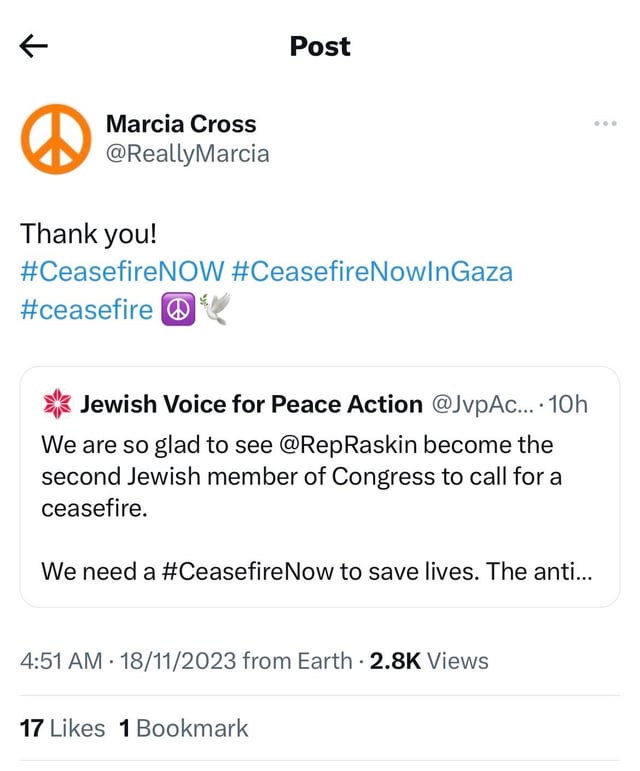Tap the purple peace symbol emoji
This screenshot has width=640, height=771.
coord(176,311)
